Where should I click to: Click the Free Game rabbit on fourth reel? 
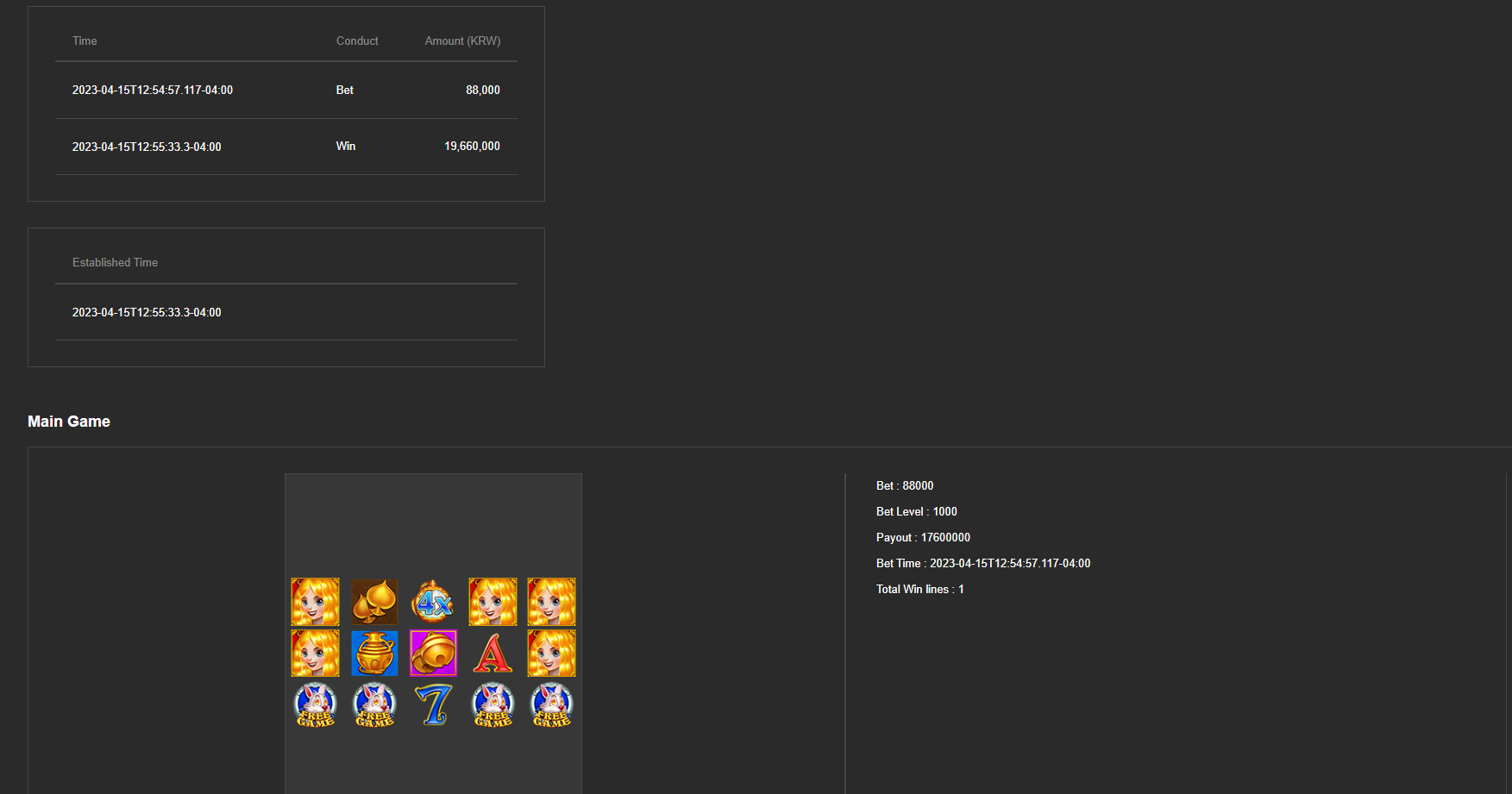[492, 705]
